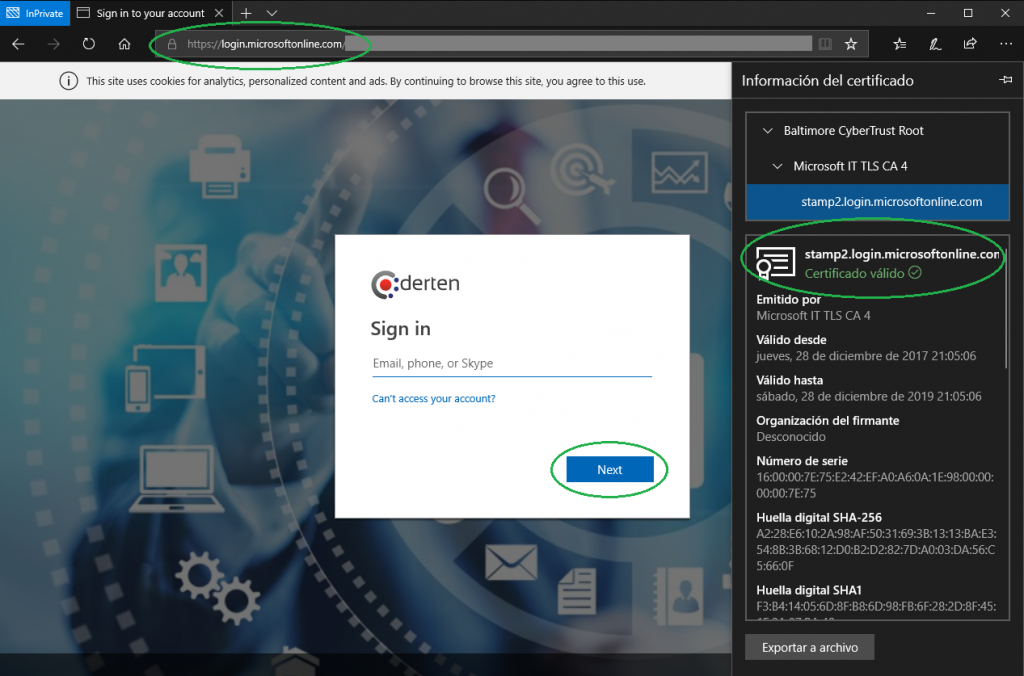
Task: Open reading view icon in address bar
Action: [825, 44]
